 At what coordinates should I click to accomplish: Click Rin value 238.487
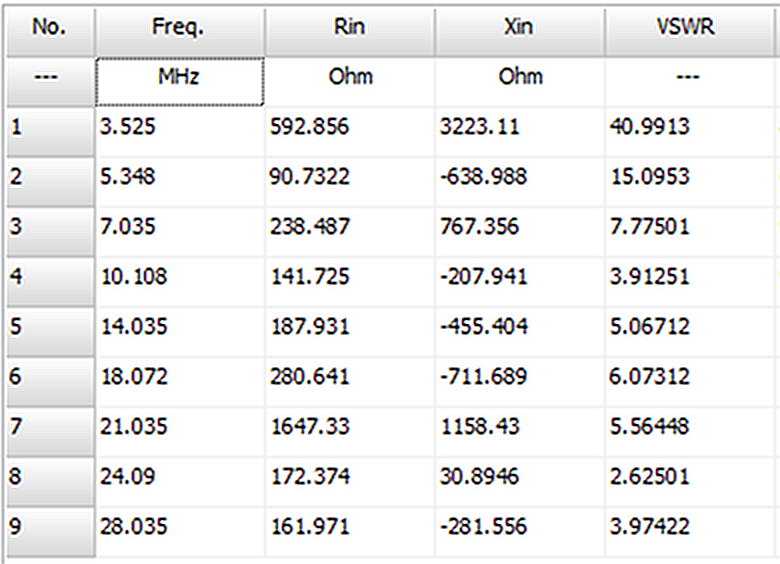pyautogui.click(x=350, y=231)
